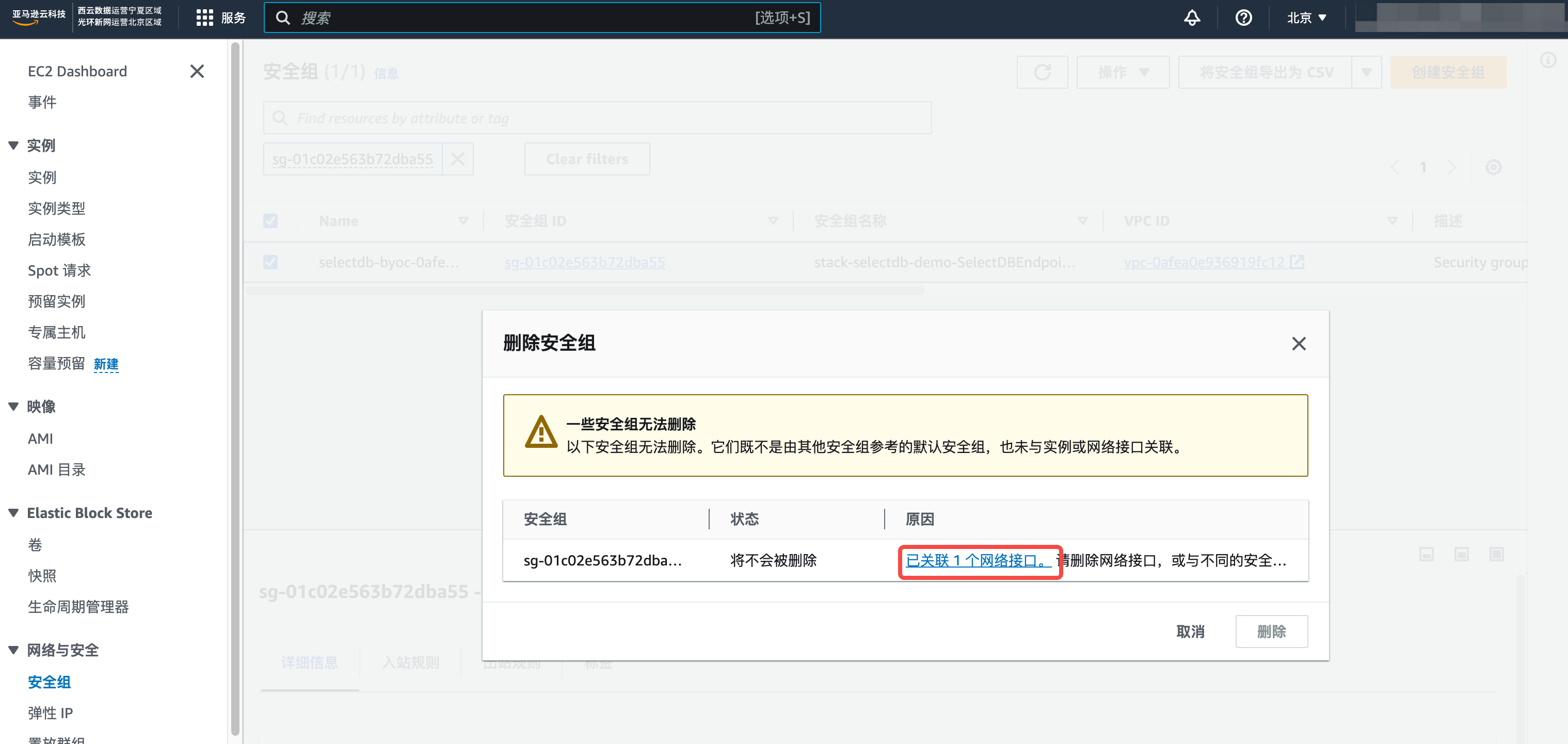Screen dimensions: 1568x744
Task: Open 安全组 in sidebar
Action: pos(50,682)
